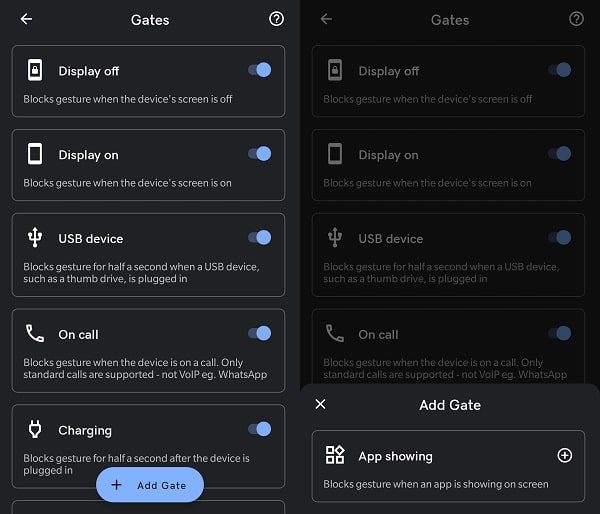Click 'Blocks gesture when the device's screen is on' left
600x514 pixels.
coord(127,183)
